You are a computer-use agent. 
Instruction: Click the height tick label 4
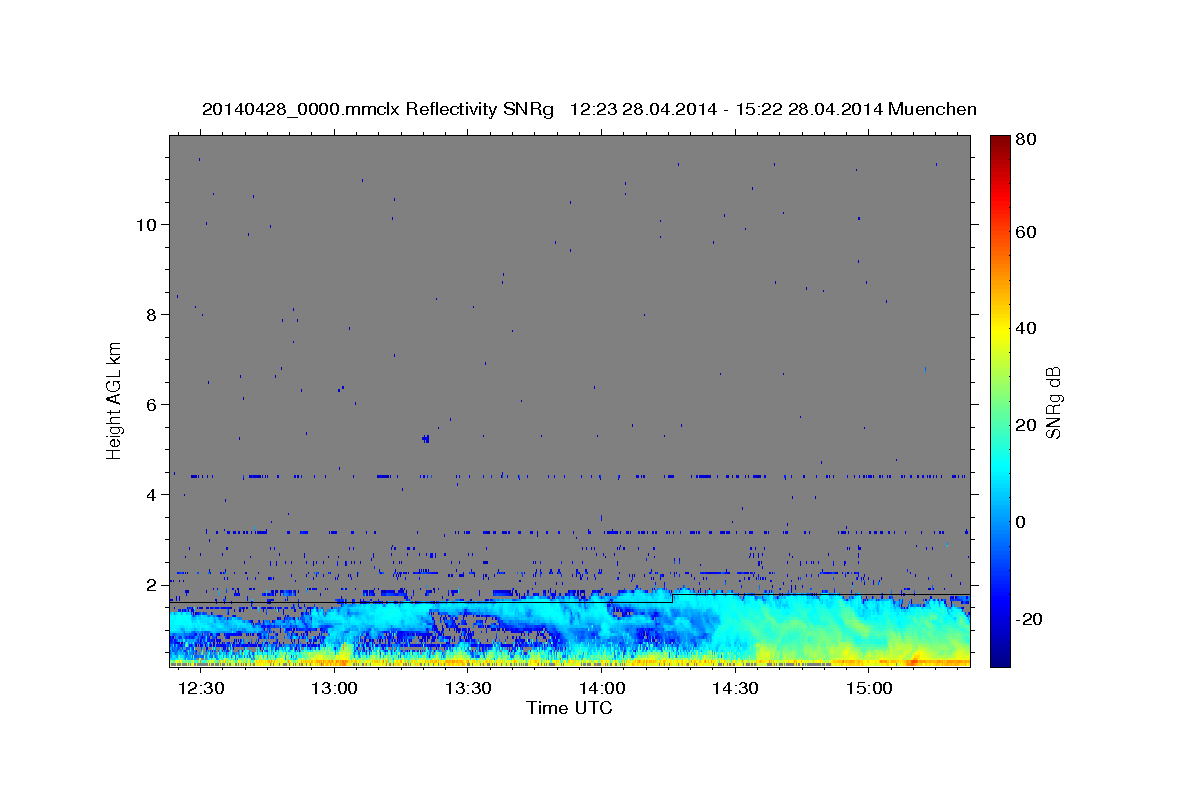click(x=149, y=494)
